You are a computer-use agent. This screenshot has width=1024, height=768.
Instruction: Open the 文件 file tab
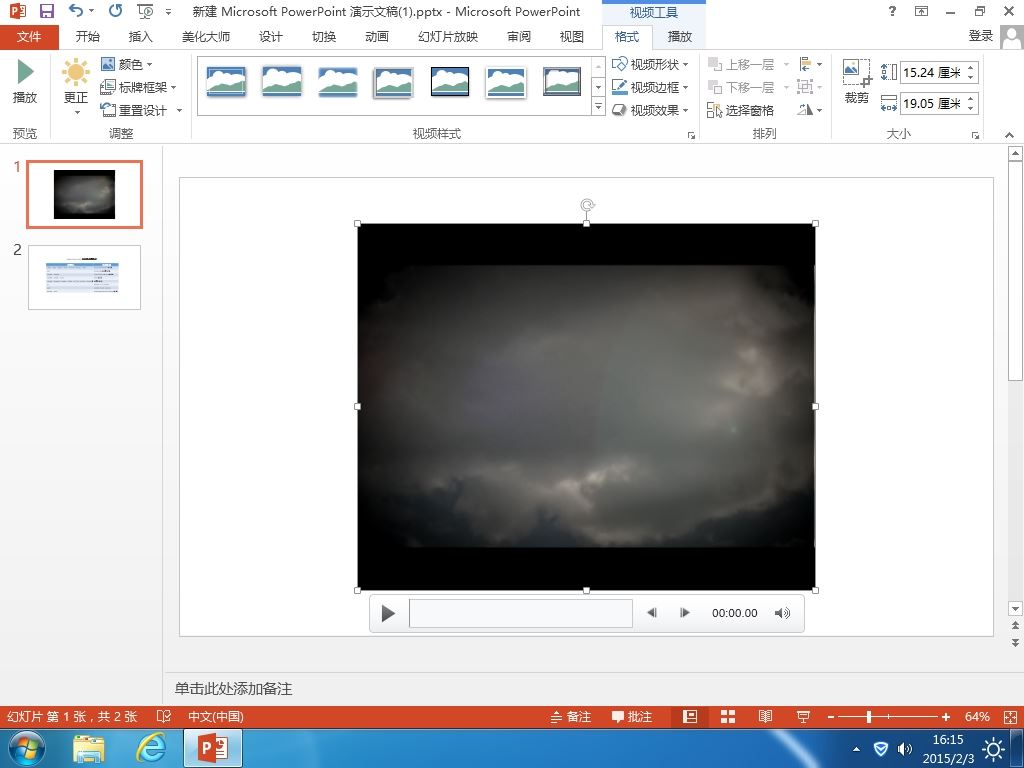[29, 37]
